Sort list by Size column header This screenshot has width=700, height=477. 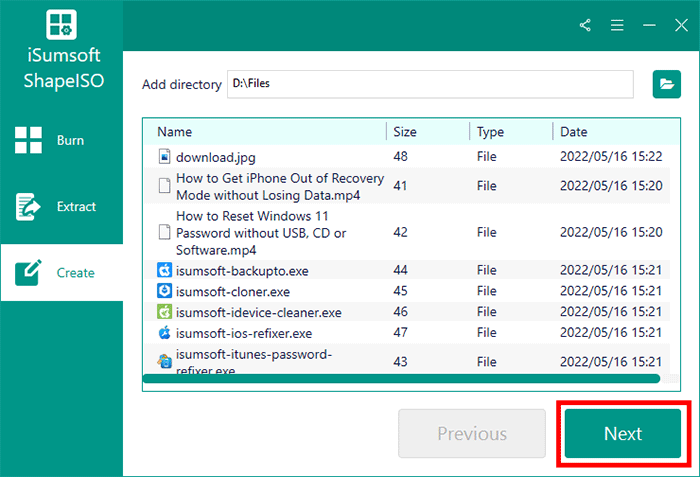tap(405, 132)
